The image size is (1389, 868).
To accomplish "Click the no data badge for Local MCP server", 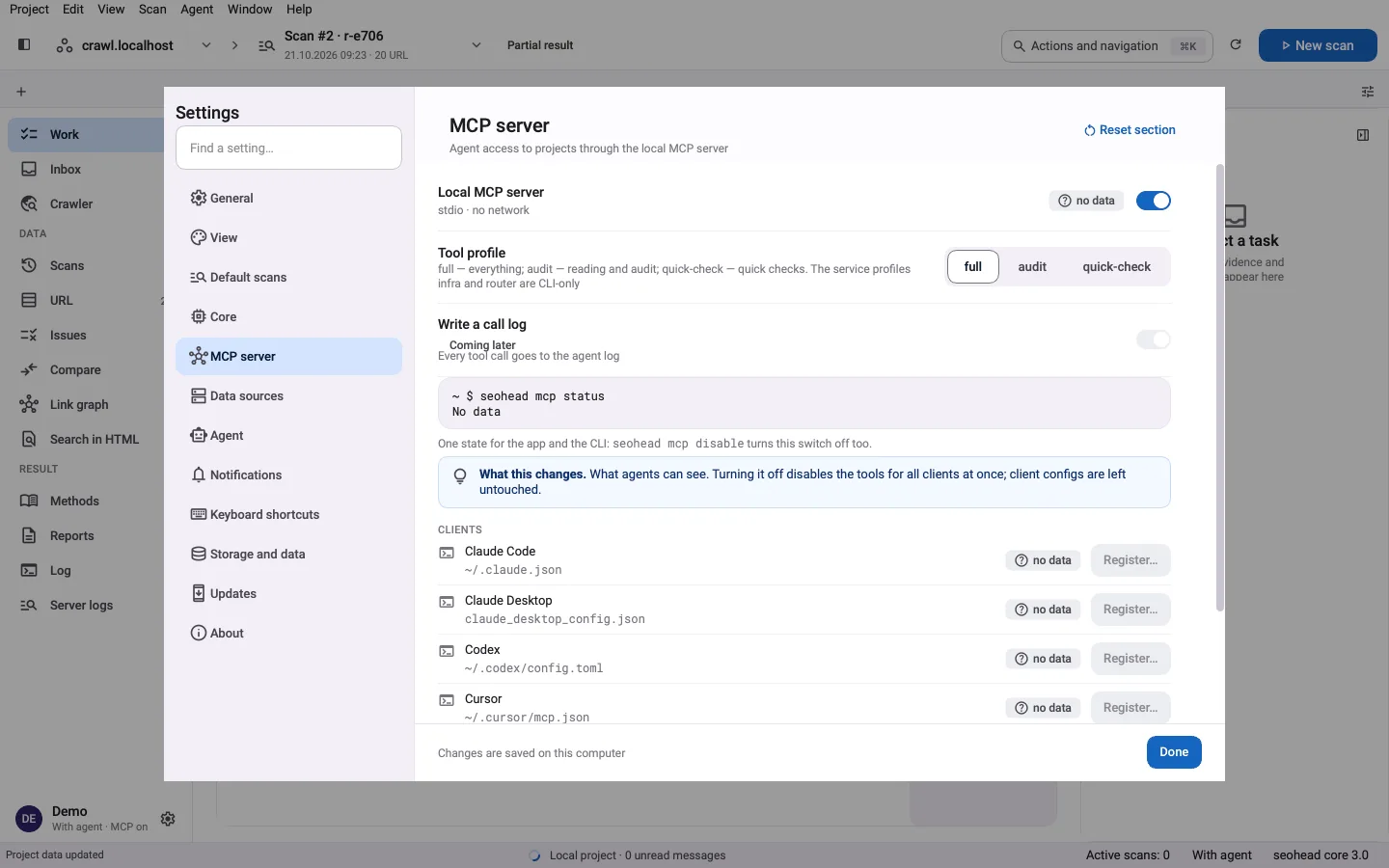I will [1086, 201].
